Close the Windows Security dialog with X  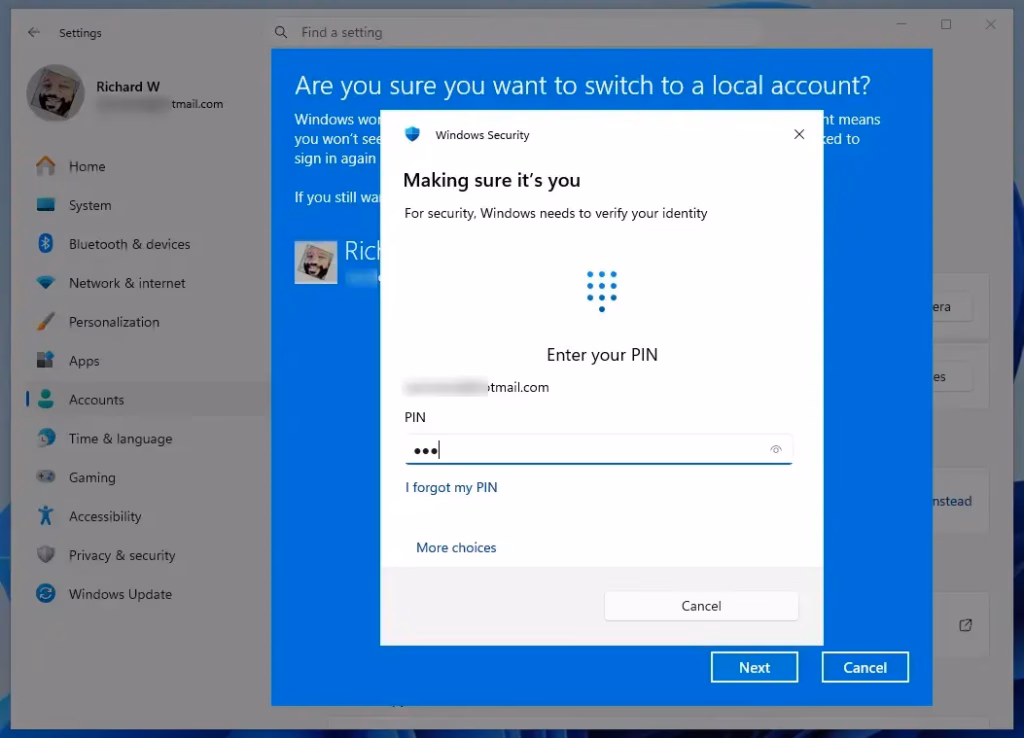799,134
